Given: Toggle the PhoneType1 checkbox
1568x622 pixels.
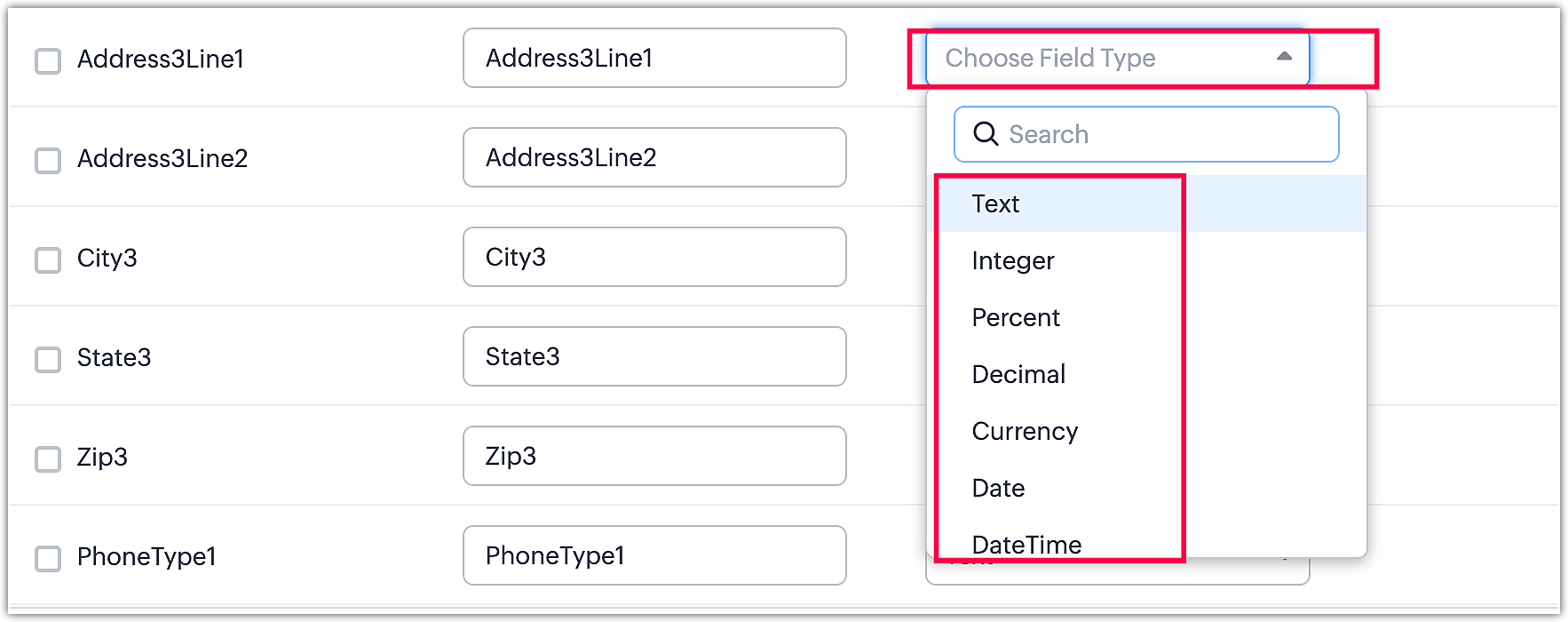Looking at the screenshot, I should coord(48,558).
